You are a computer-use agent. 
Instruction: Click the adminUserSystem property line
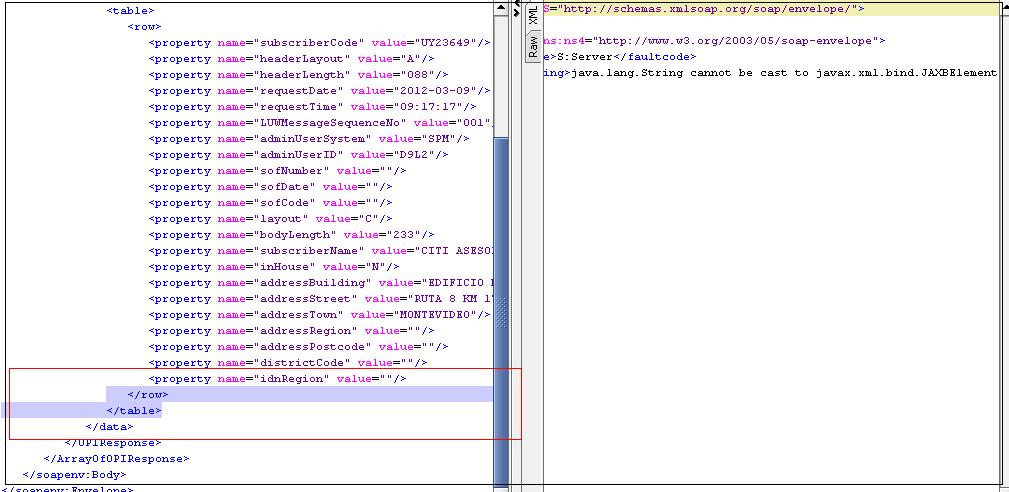(310, 139)
